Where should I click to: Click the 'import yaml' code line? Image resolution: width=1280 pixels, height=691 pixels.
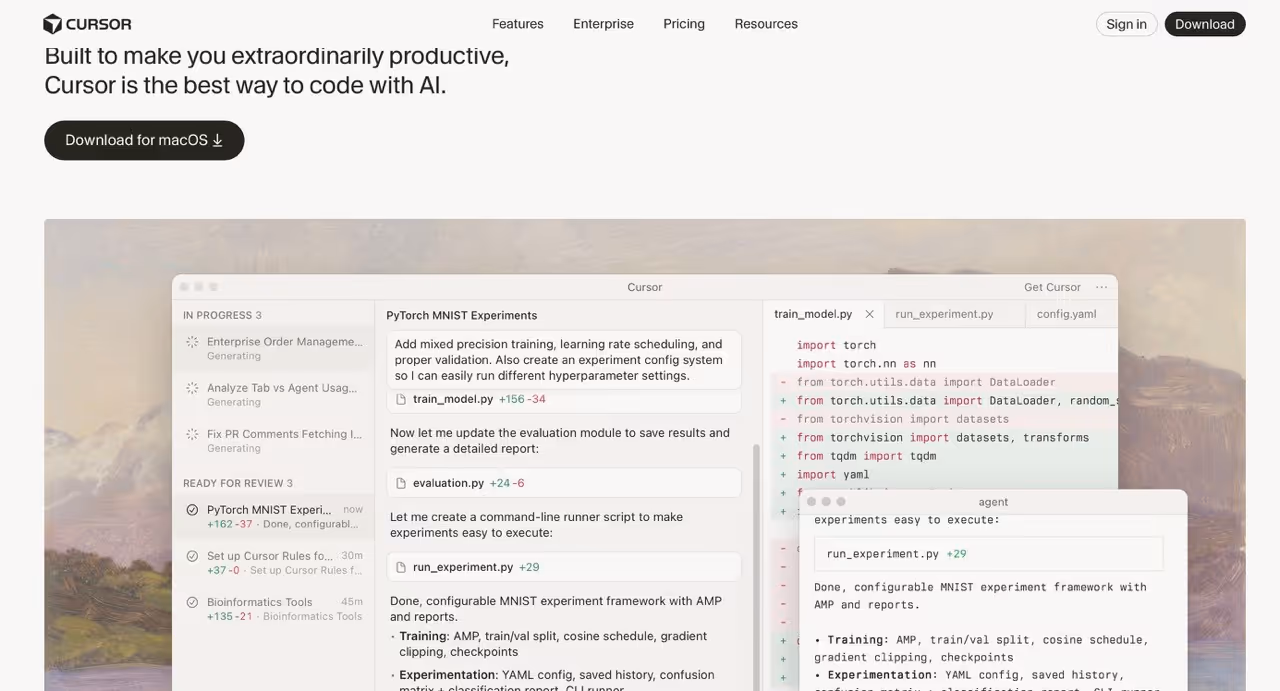point(833,475)
